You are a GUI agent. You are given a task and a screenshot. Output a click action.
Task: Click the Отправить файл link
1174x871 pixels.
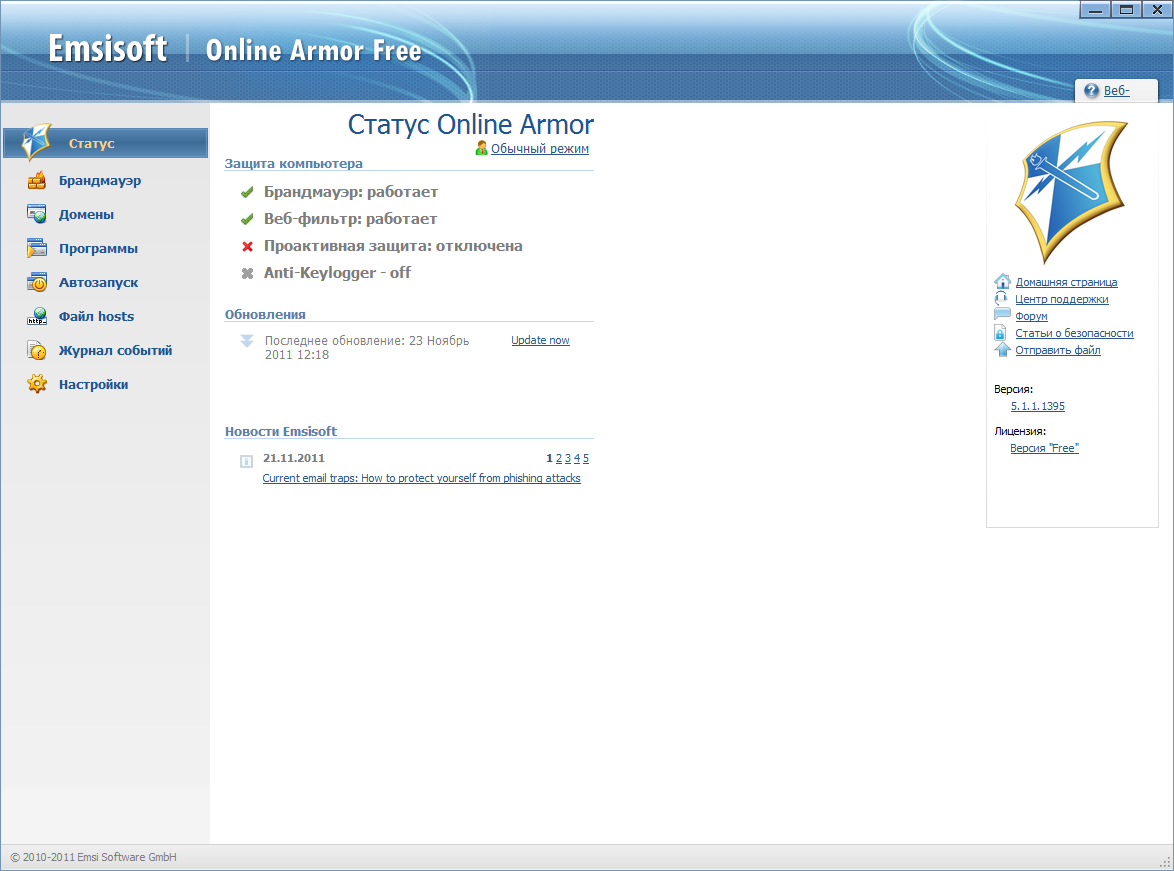(x=1058, y=350)
